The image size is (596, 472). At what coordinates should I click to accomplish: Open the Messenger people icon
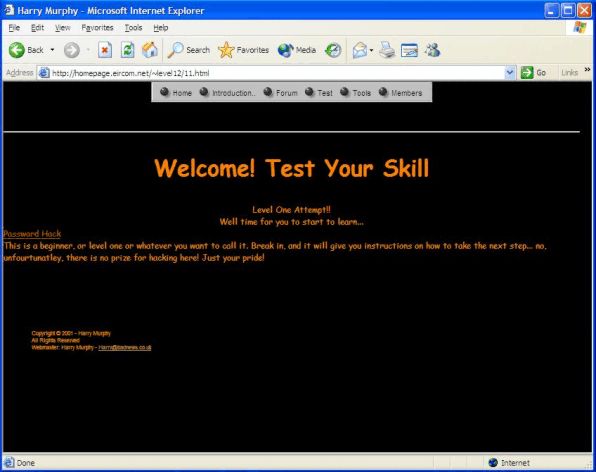pyautogui.click(x=433, y=50)
